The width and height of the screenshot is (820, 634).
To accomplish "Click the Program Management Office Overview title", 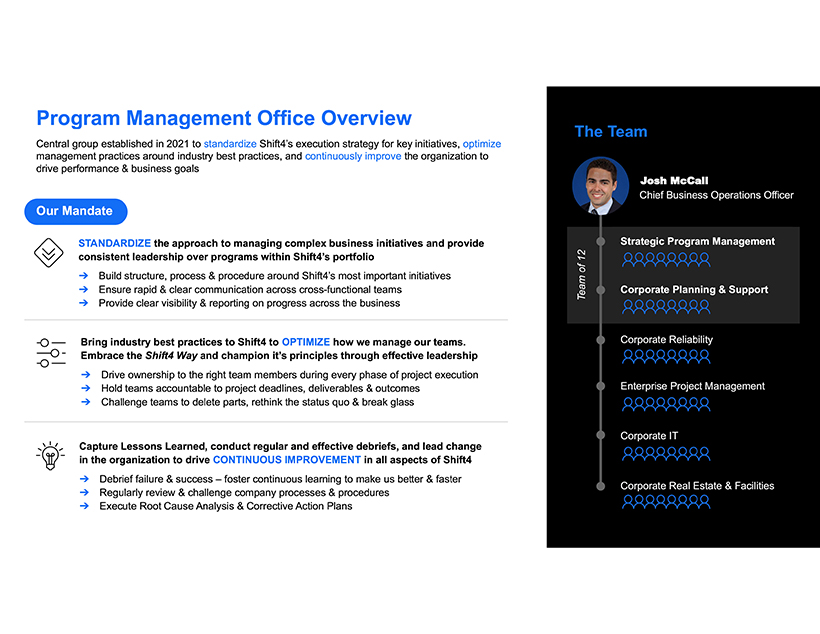I will coord(224,118).
